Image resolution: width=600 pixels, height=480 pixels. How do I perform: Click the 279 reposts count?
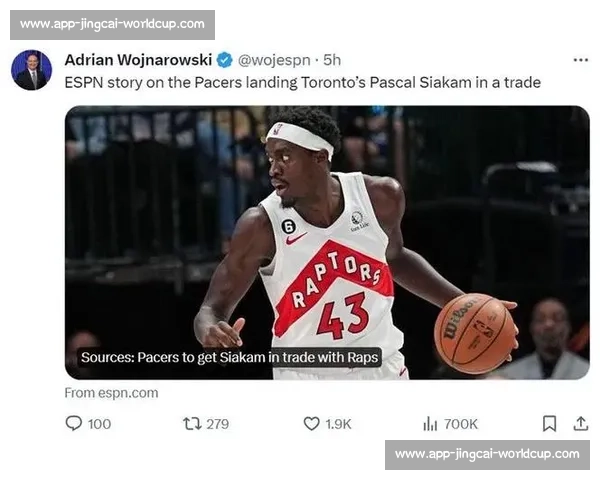pos(218,424)
